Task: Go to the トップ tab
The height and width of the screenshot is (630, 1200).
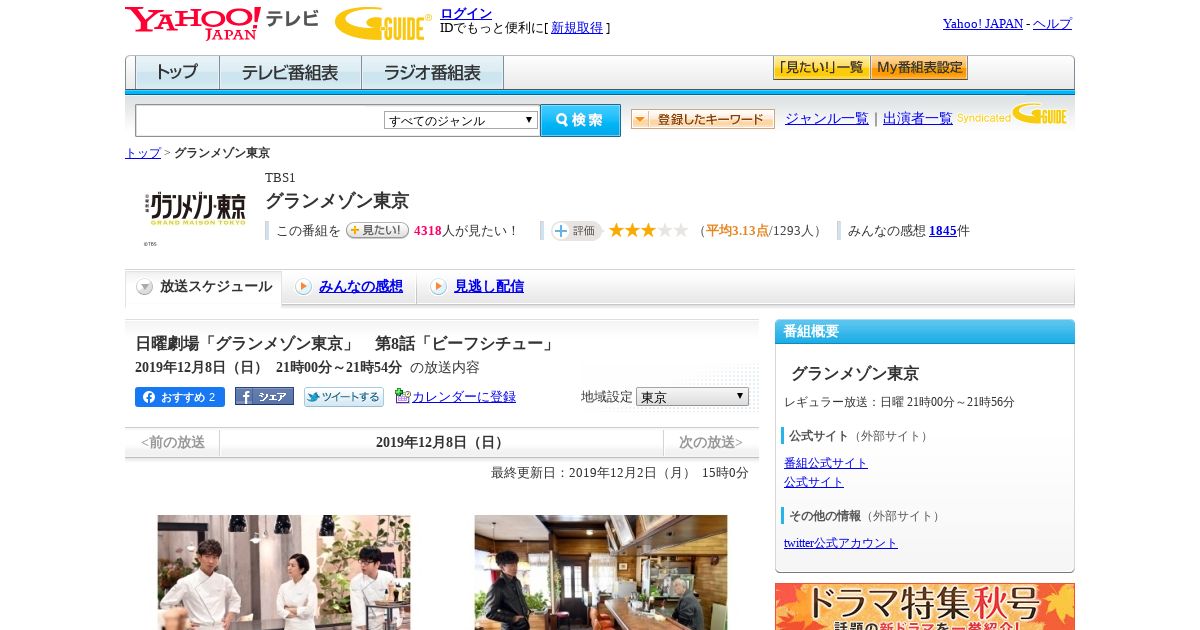Action: [177, 73]
